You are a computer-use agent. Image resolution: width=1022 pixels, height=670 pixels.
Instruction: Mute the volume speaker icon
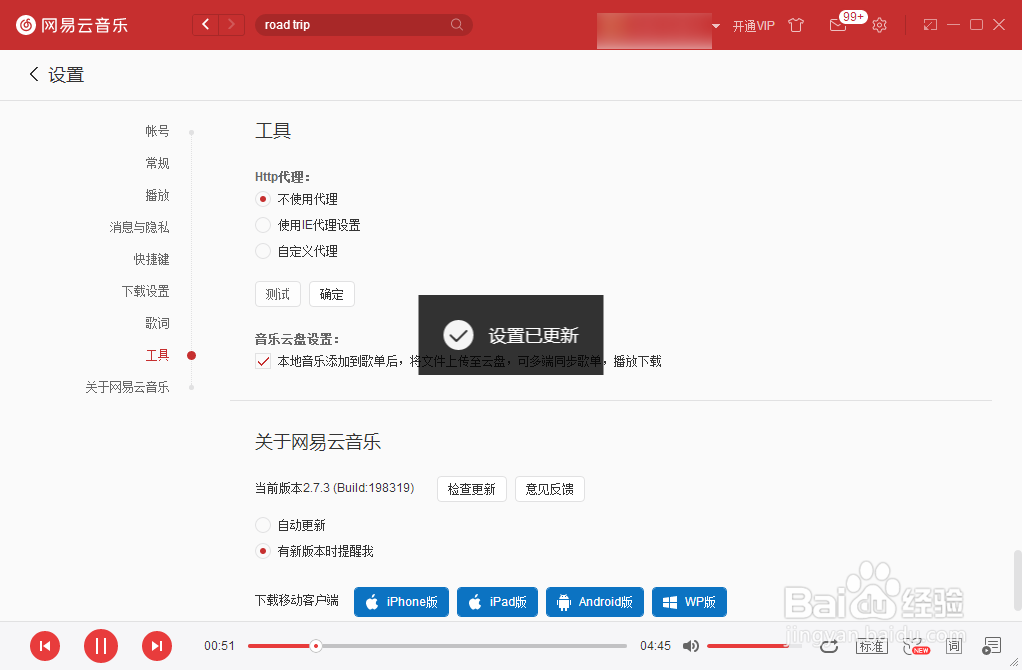click(x=691, y=646)
